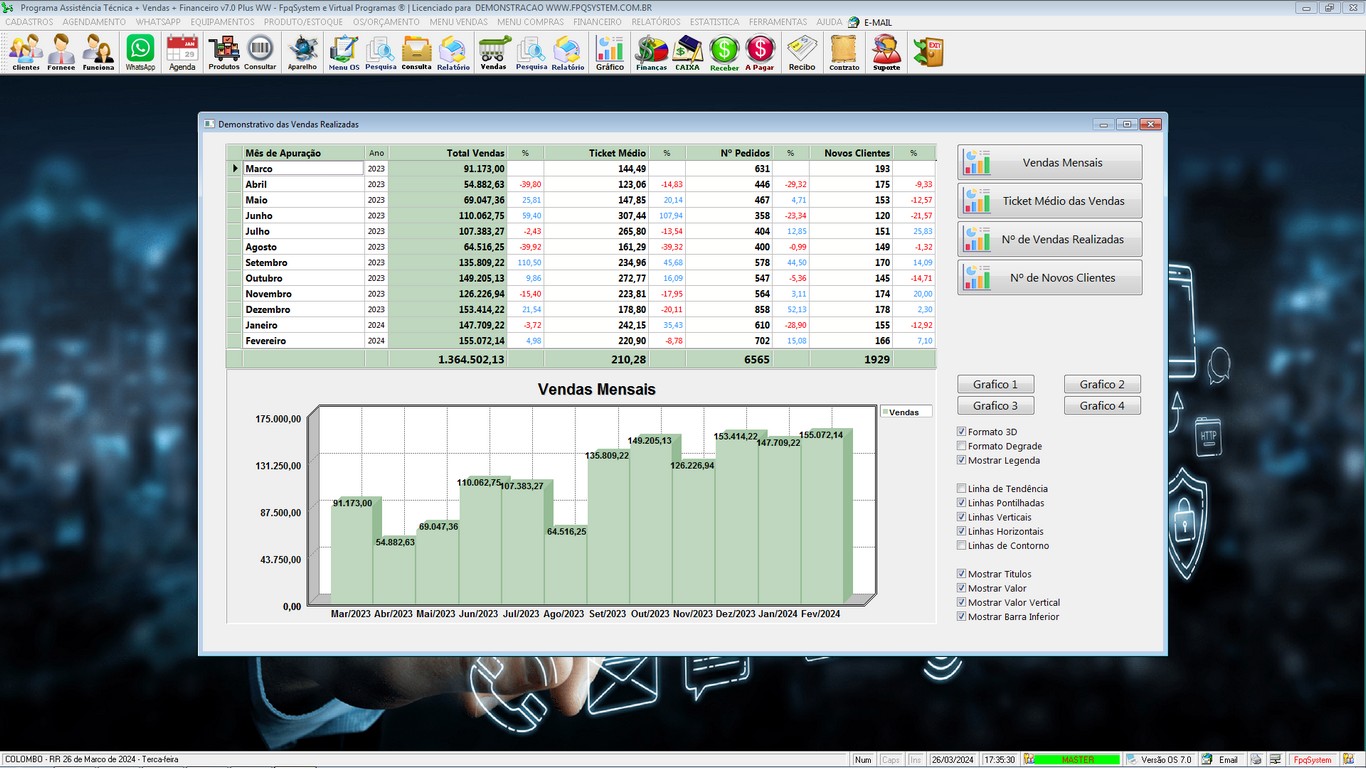The image size is (1366, 768).
Task: Toggle the Mostrar Valor checkbox
Action: click(962, 588)
